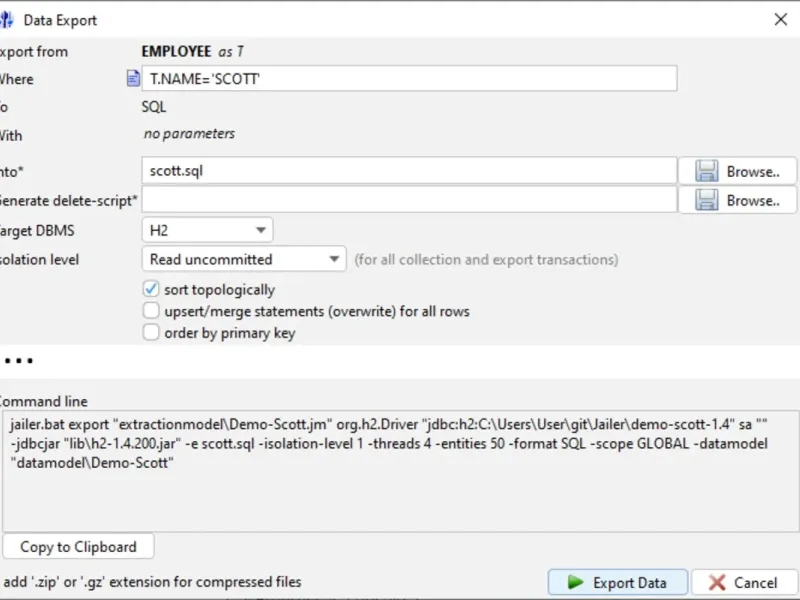Click the empty Generate delete-script field
This screenshot has height=600, width=800.
click(410, 200)
